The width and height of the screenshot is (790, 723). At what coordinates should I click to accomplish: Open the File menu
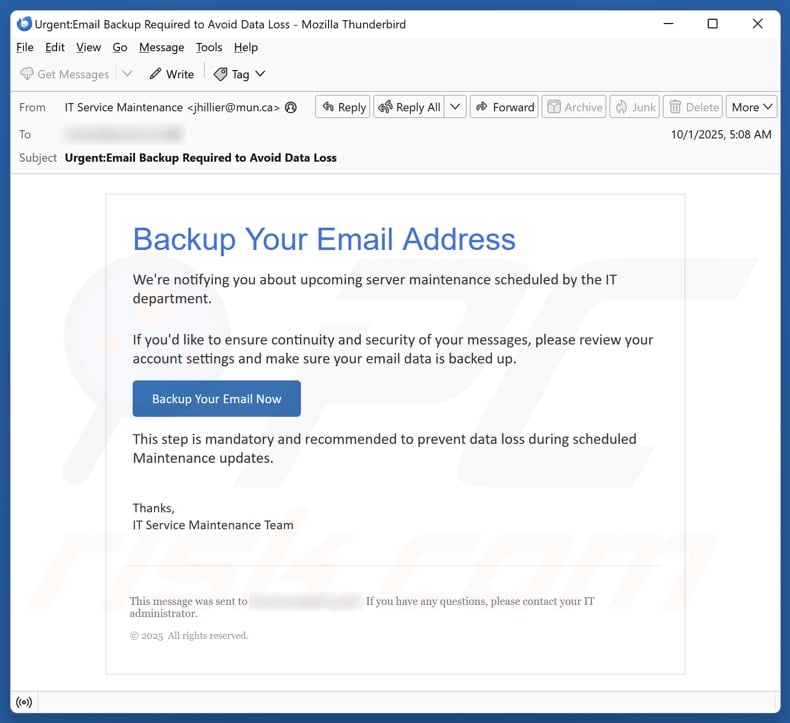click(25, 47)
